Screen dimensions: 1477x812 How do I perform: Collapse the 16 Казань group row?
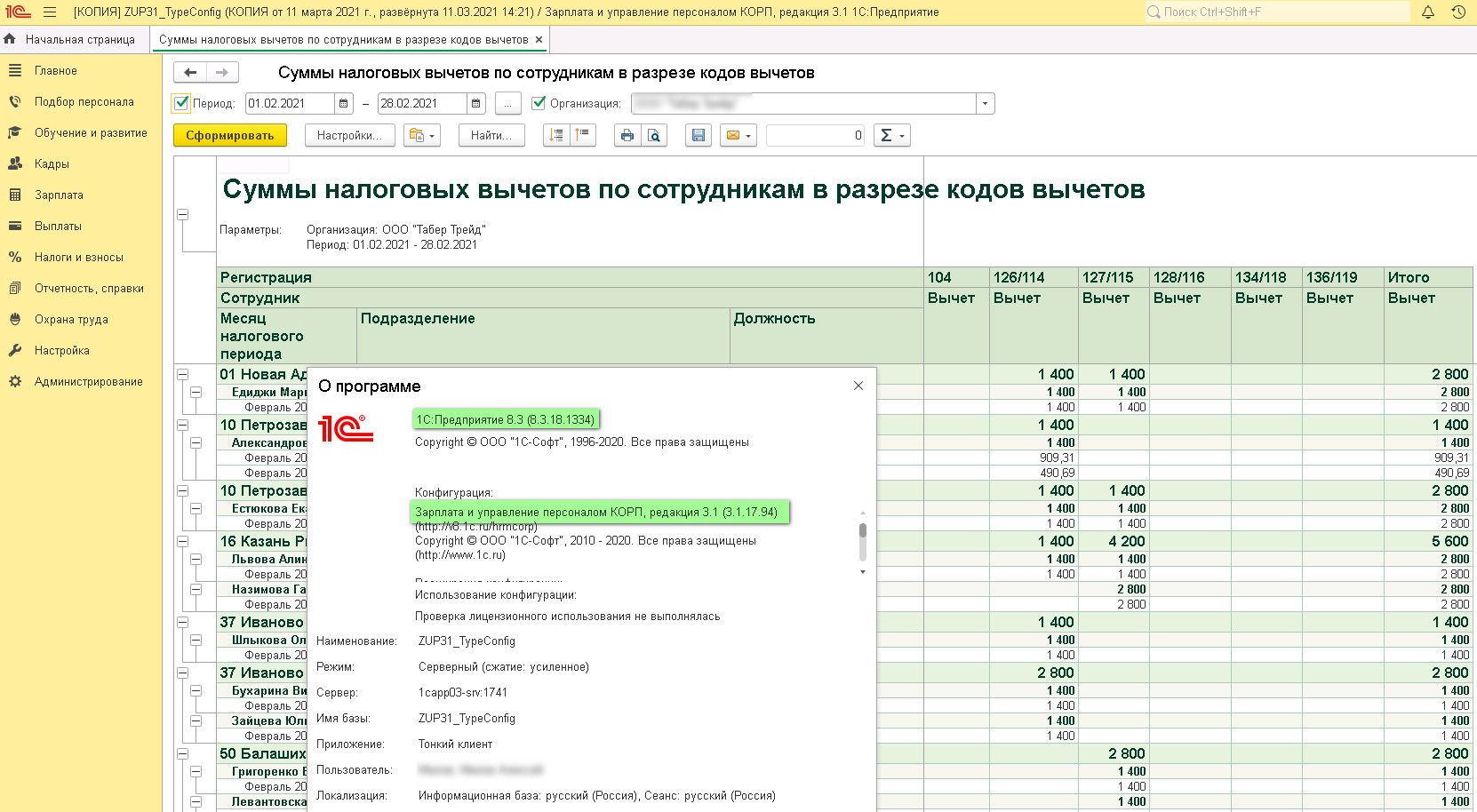point(182,541)
